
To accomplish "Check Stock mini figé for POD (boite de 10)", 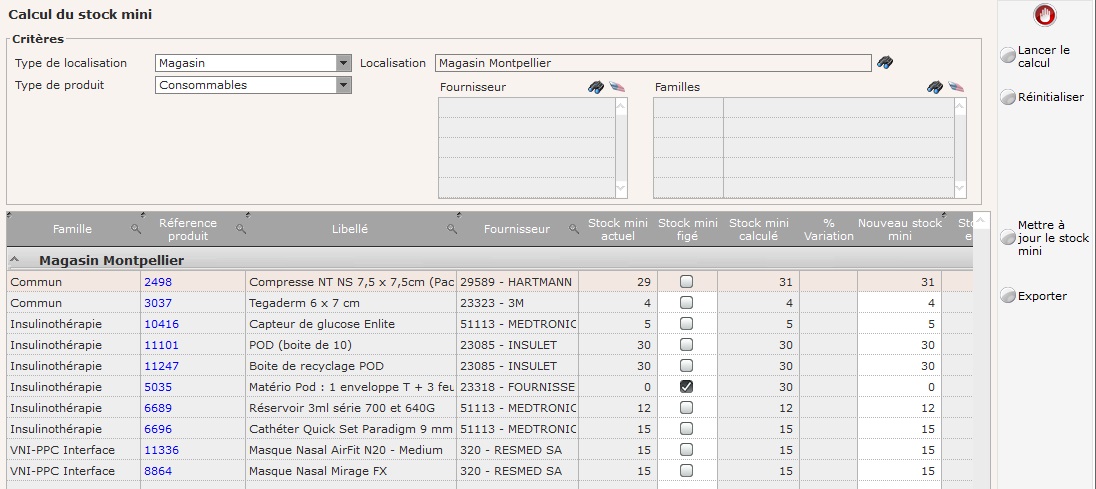I will [x=687, y=344].
